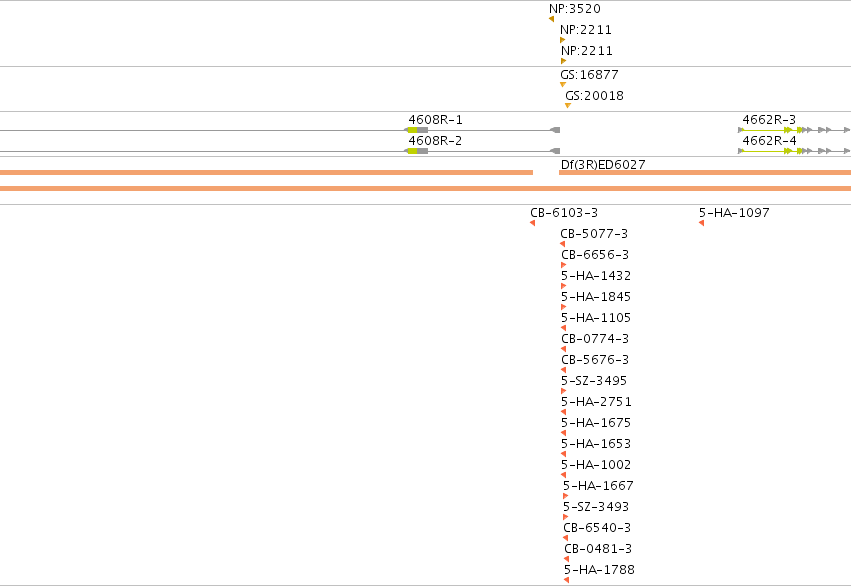Select the CB-0774-3 insertion label
This screenshot has height=586, width=851.
[595, 339]
